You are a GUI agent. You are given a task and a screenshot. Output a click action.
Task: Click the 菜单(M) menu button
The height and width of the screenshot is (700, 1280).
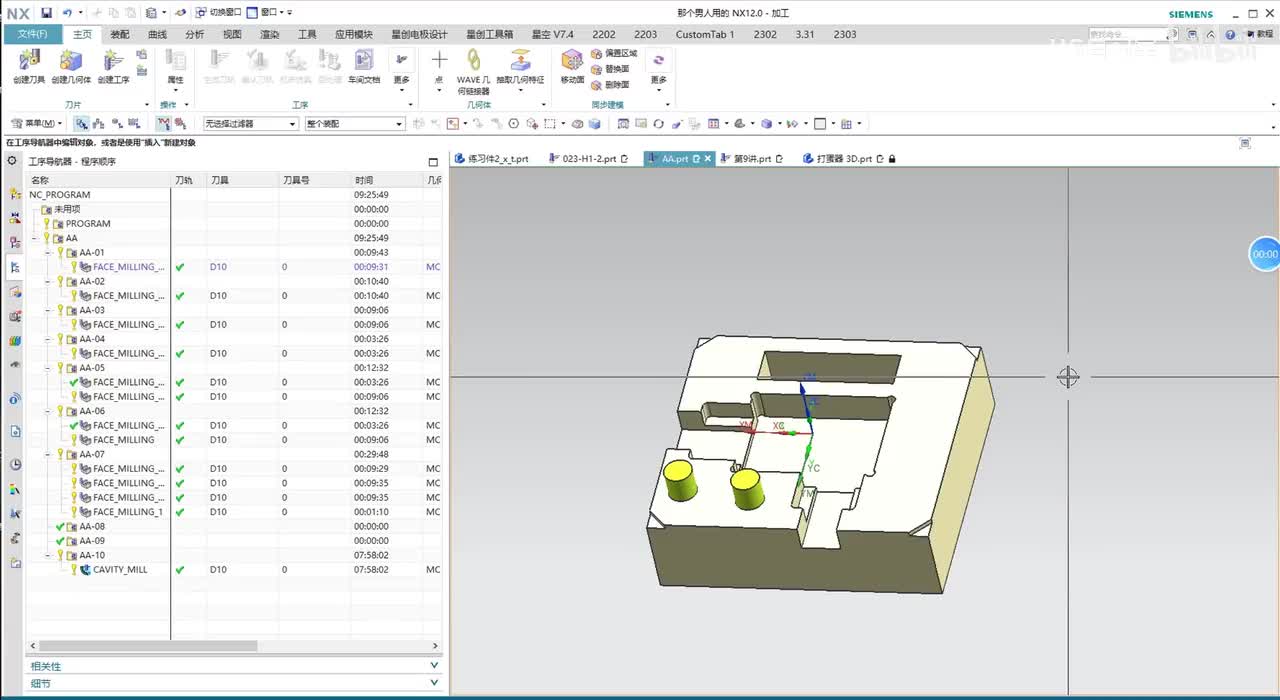(38, 124)
